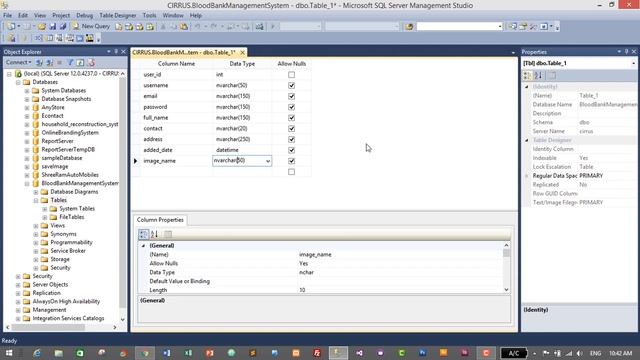Uncheck Allow Nulls for added_date
The image size is (640, 360).
(291, 150)
